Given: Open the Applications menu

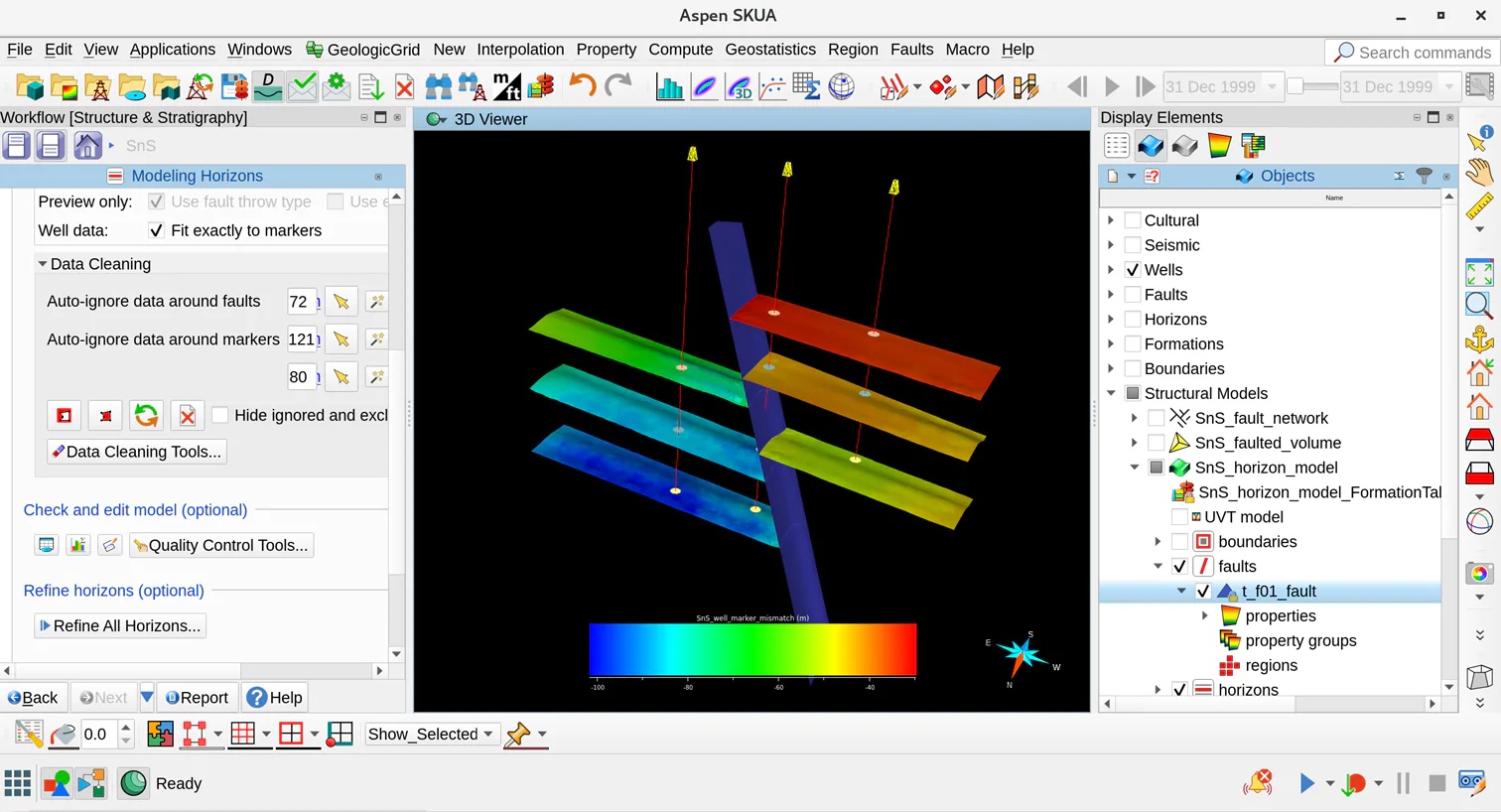Looking at the screenshot, I should point(173,50).
